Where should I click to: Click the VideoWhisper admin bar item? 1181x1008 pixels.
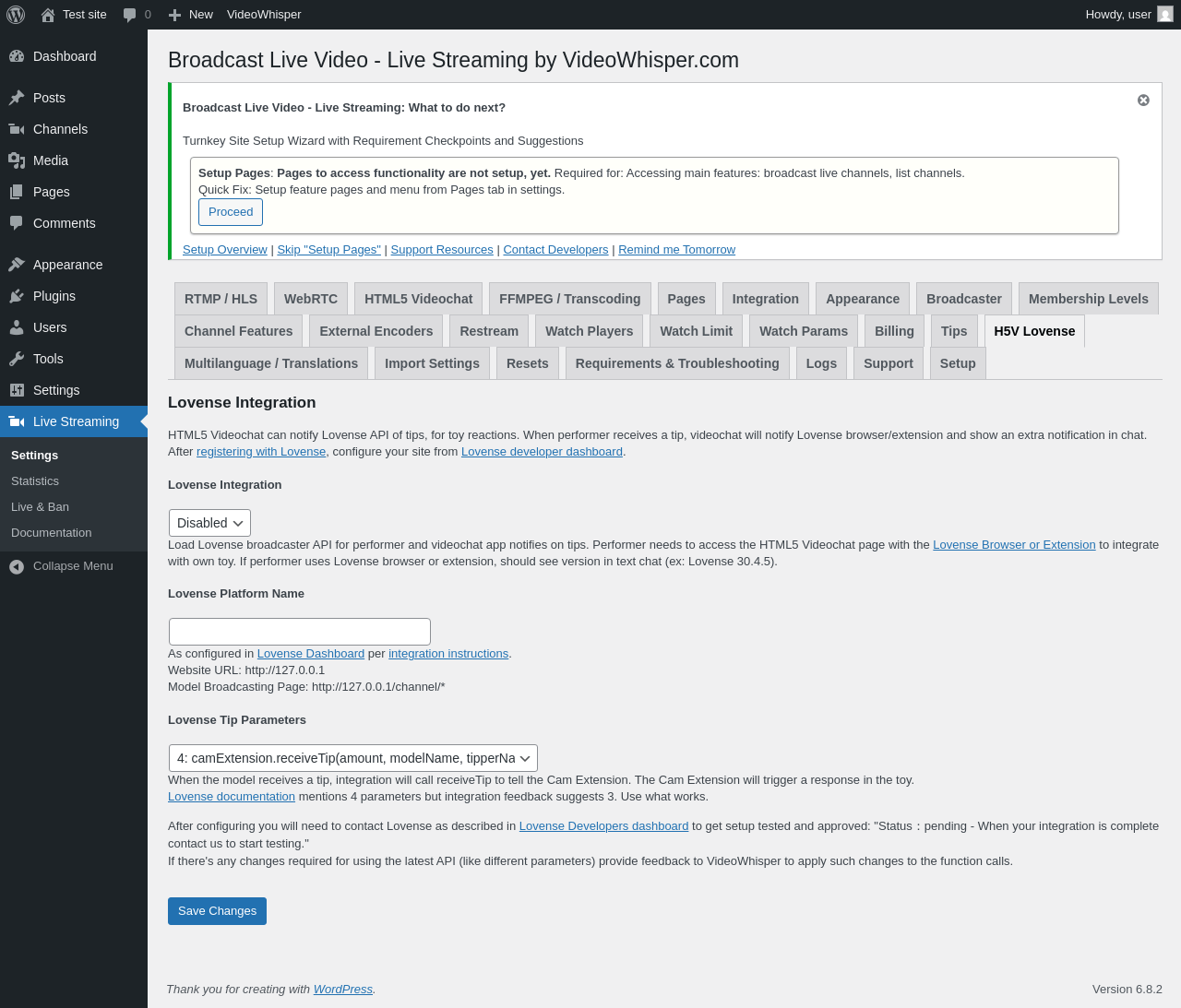point(264,15)
